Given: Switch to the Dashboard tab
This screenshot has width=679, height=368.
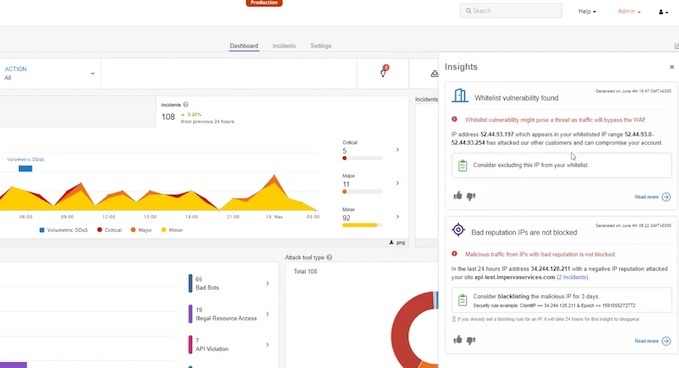Looking at the screenshot, I should 244,46.
